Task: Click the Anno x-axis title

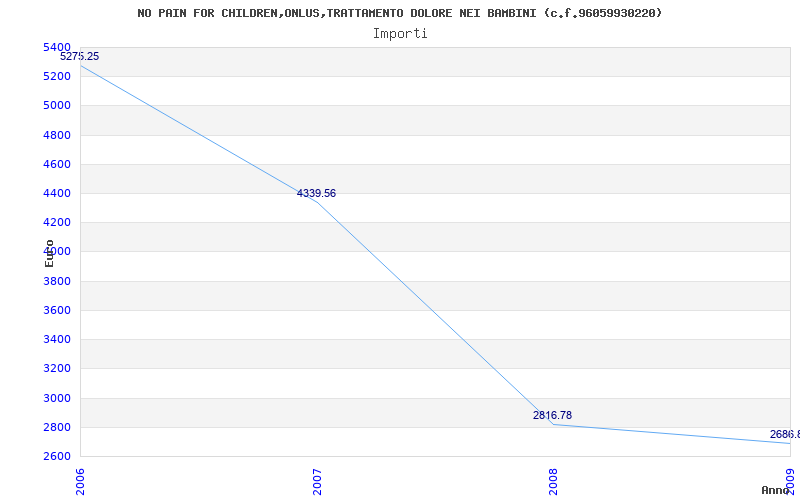Action: tap(776, 490)
